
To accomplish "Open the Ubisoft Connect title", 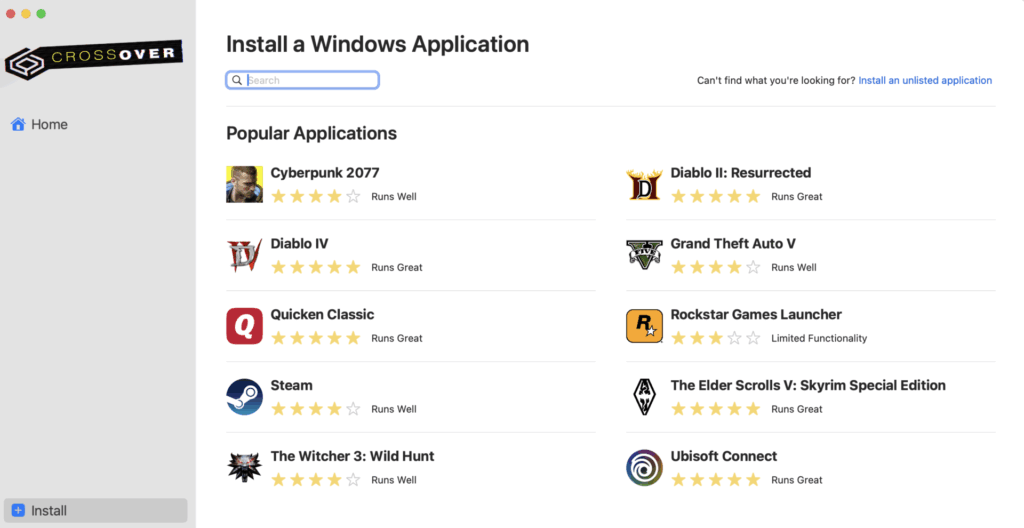I will pyautogui.click(x=723, y=456).
